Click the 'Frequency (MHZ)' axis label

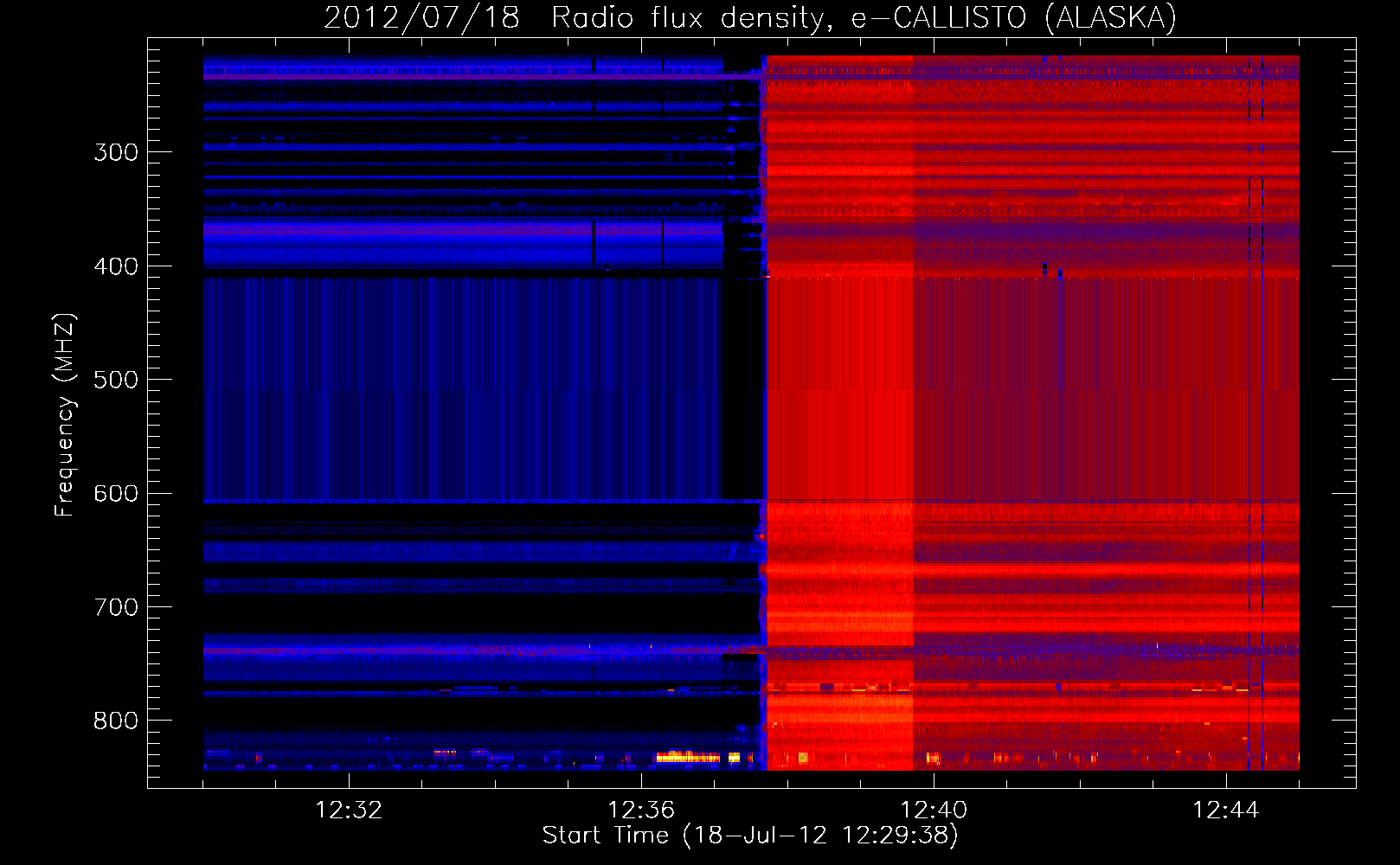65,415
